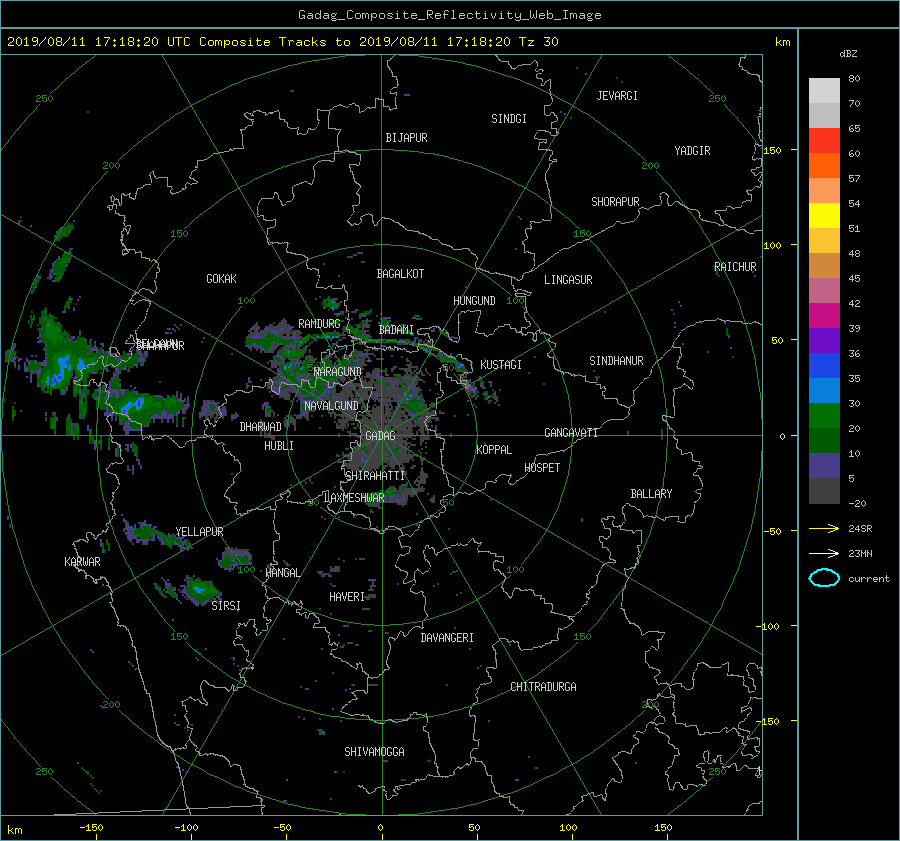The image size is (900, 841).
Task: Select the NAVALGUND city label
Action: 331,405
